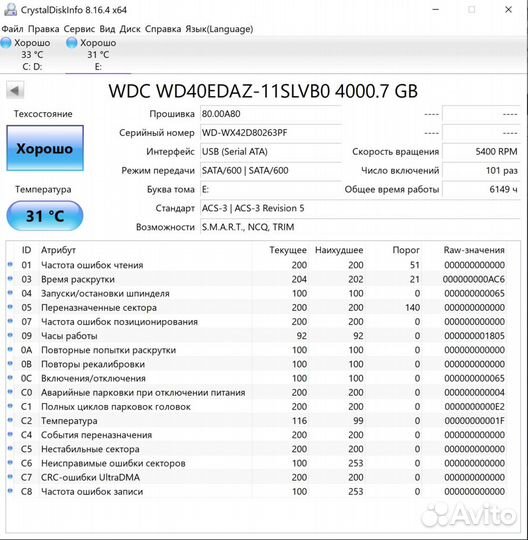This screenshot has height=540, width=528.
Task: Click the Raw-значения column header
Action: [x=474, y=250]
